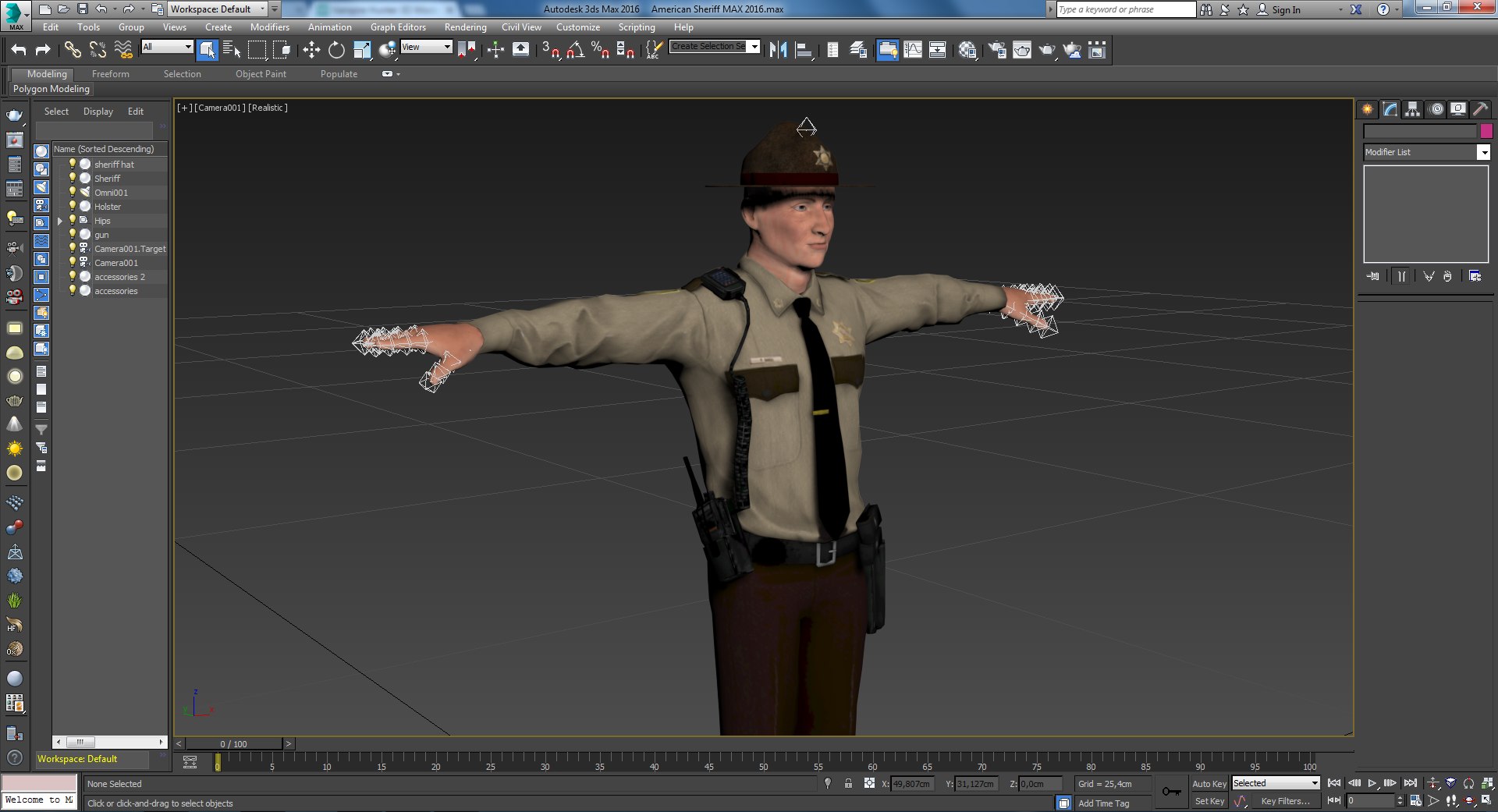Open the Display command panel tab
The width and height of the screenshot is (1498, 812).
1458,109
